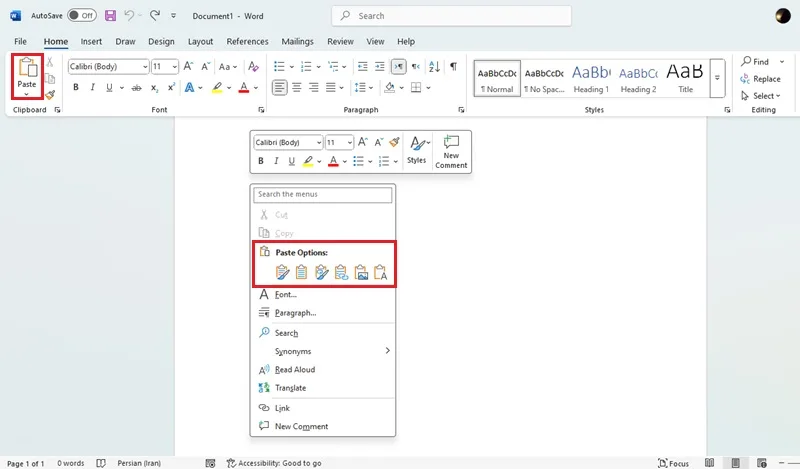Open the ribbon font name dropdown
Viewport: 800px width, 469px height.
[145, 67]
